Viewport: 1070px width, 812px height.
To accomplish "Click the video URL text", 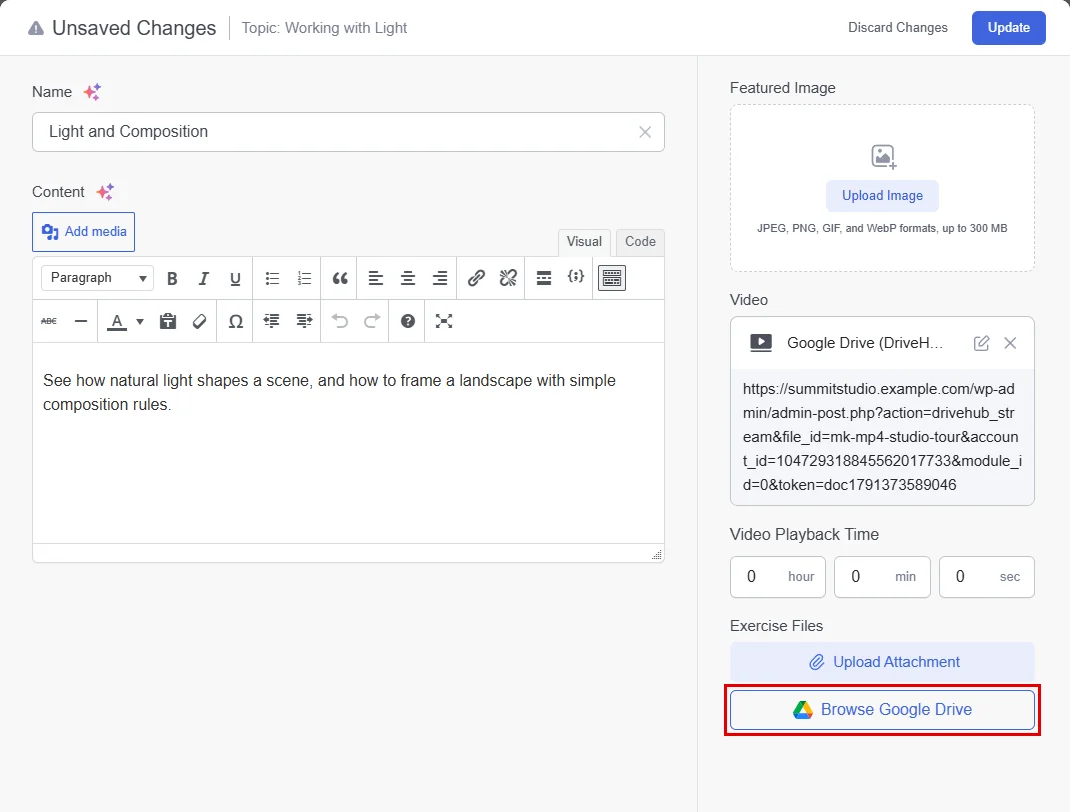I will [x=882, y=437].
